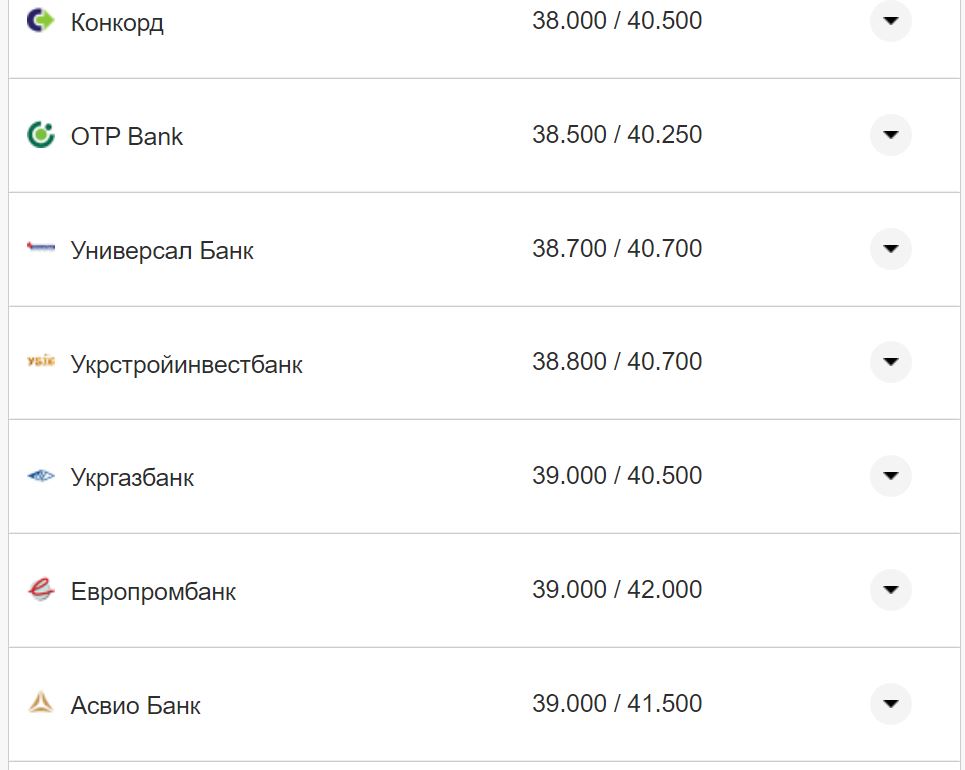
Task: Click the Укрстройинвестбанк orange logo
Action: (41, 362)
